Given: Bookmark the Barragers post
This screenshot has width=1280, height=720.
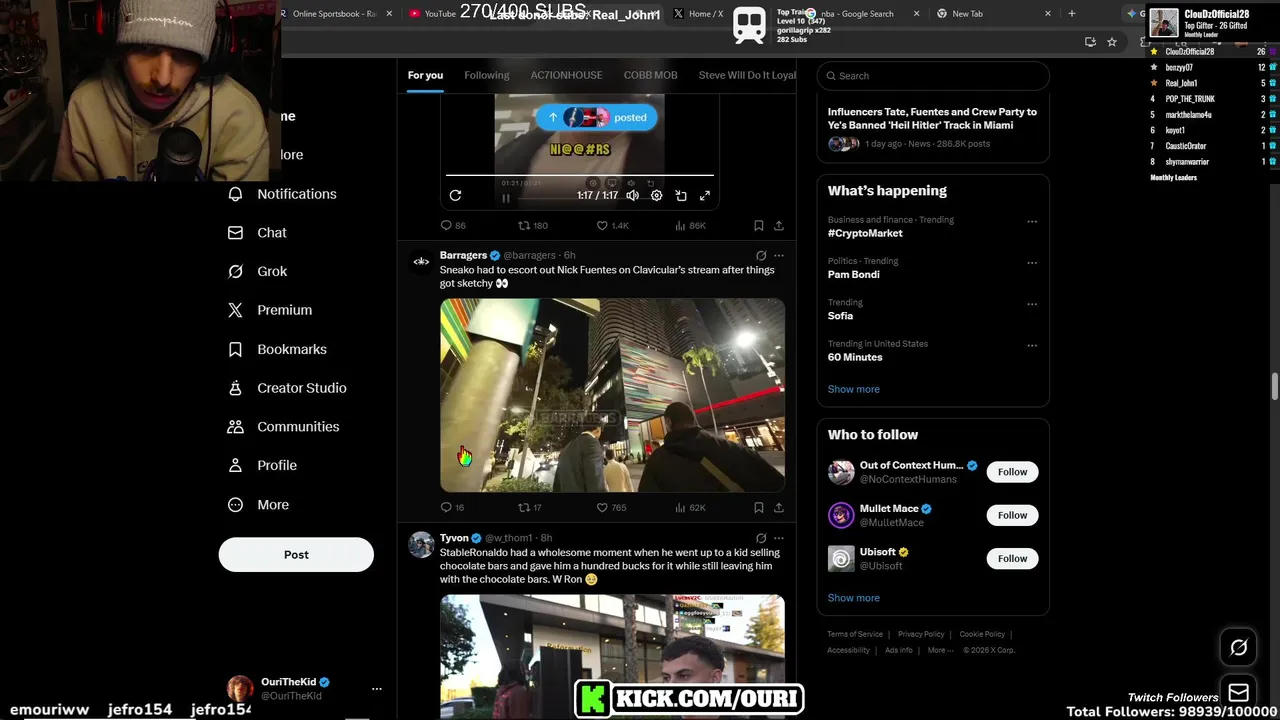Looking at the screenshot, I should tap(758, 508).
